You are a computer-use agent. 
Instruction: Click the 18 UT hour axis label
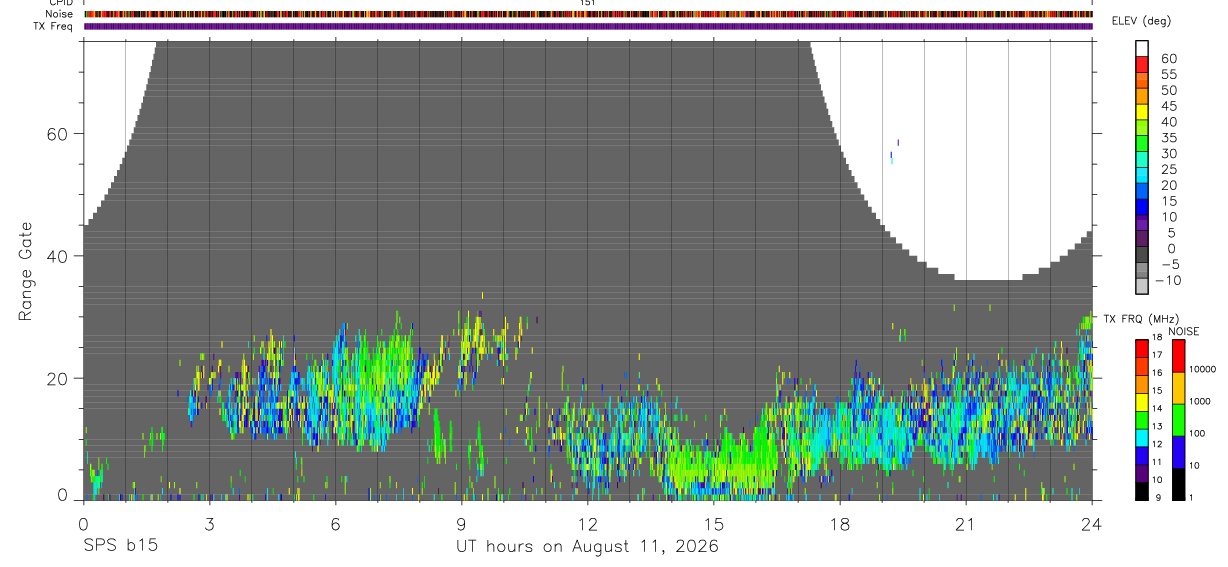click(839, 524)
